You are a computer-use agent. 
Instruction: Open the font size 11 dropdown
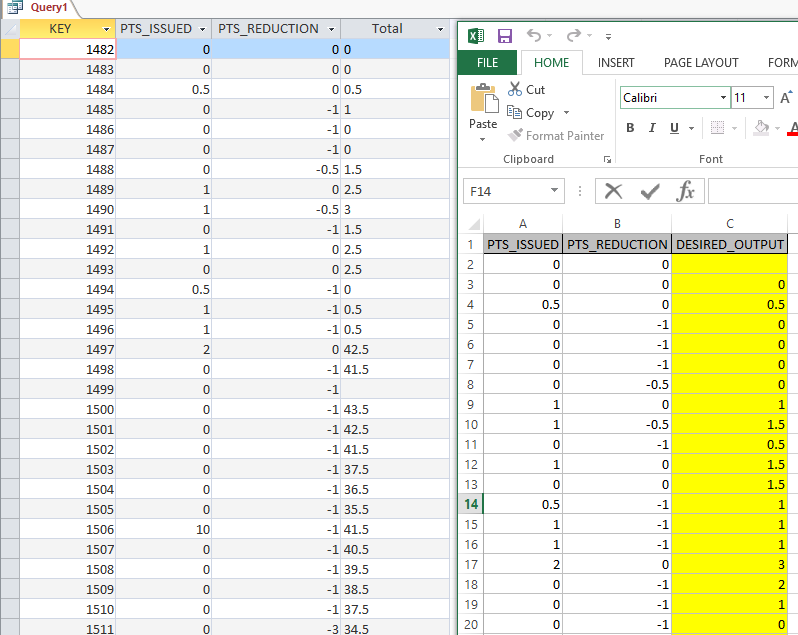tap(766, 98)
